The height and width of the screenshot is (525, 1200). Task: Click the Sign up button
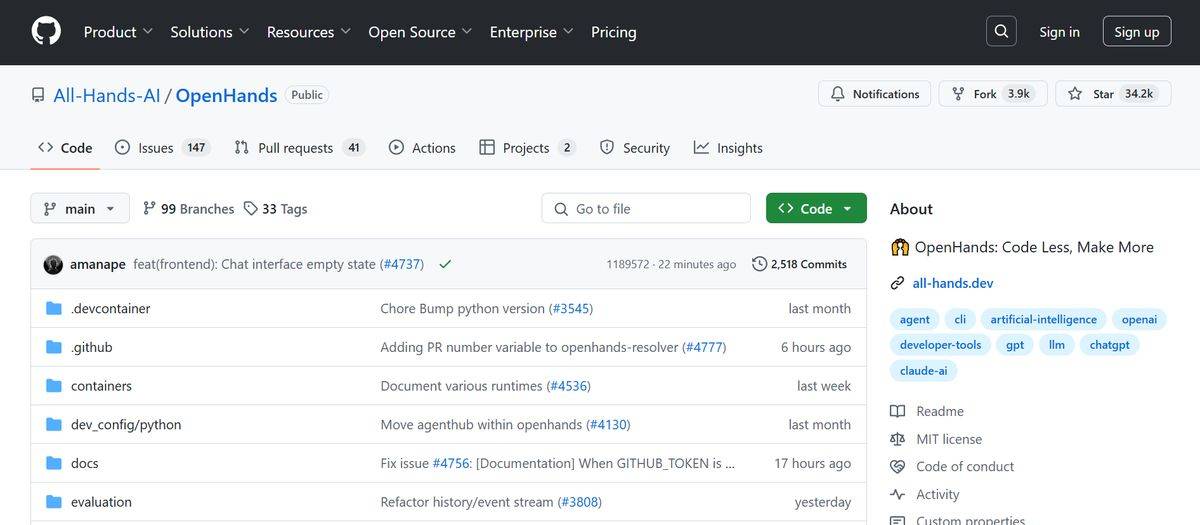coord(1137,32)
